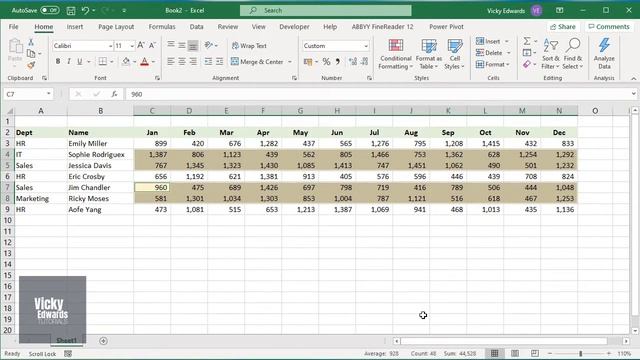Toggle Italic formatting
Screen dimensions: 640x360
pos(69,62)
